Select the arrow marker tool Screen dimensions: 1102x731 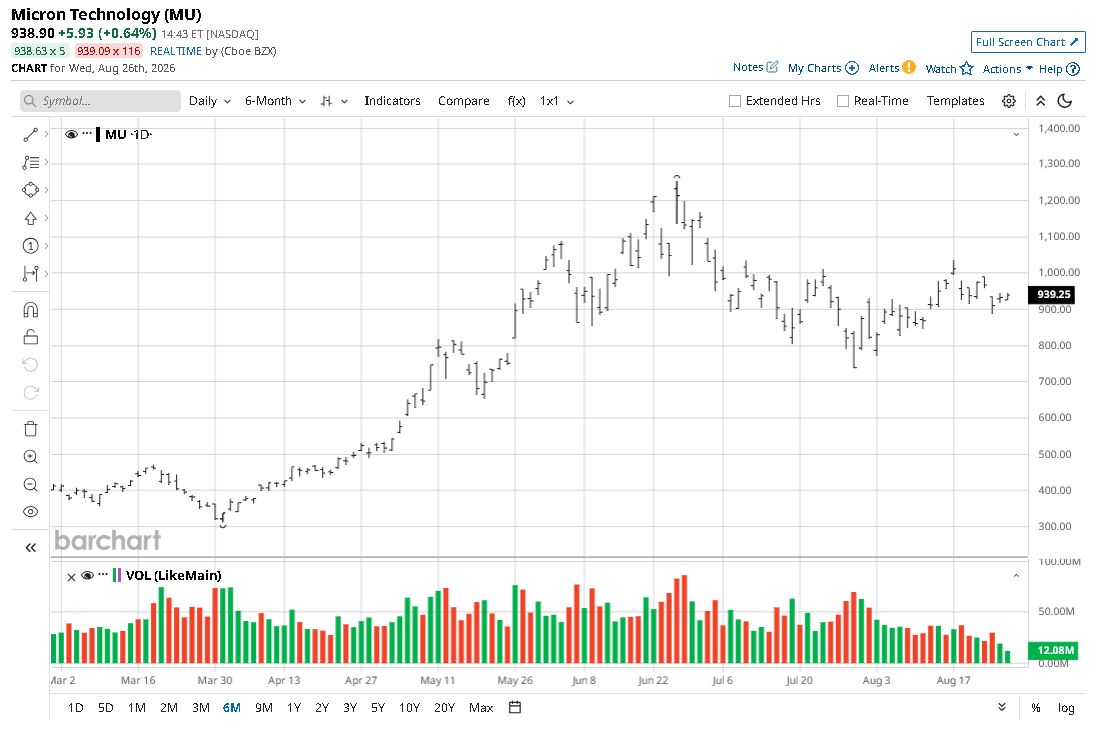[x=30, y=219]
